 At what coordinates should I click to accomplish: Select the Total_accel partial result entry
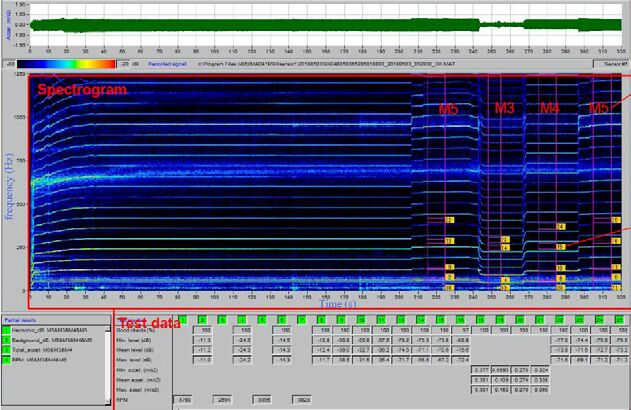point(42,350)
